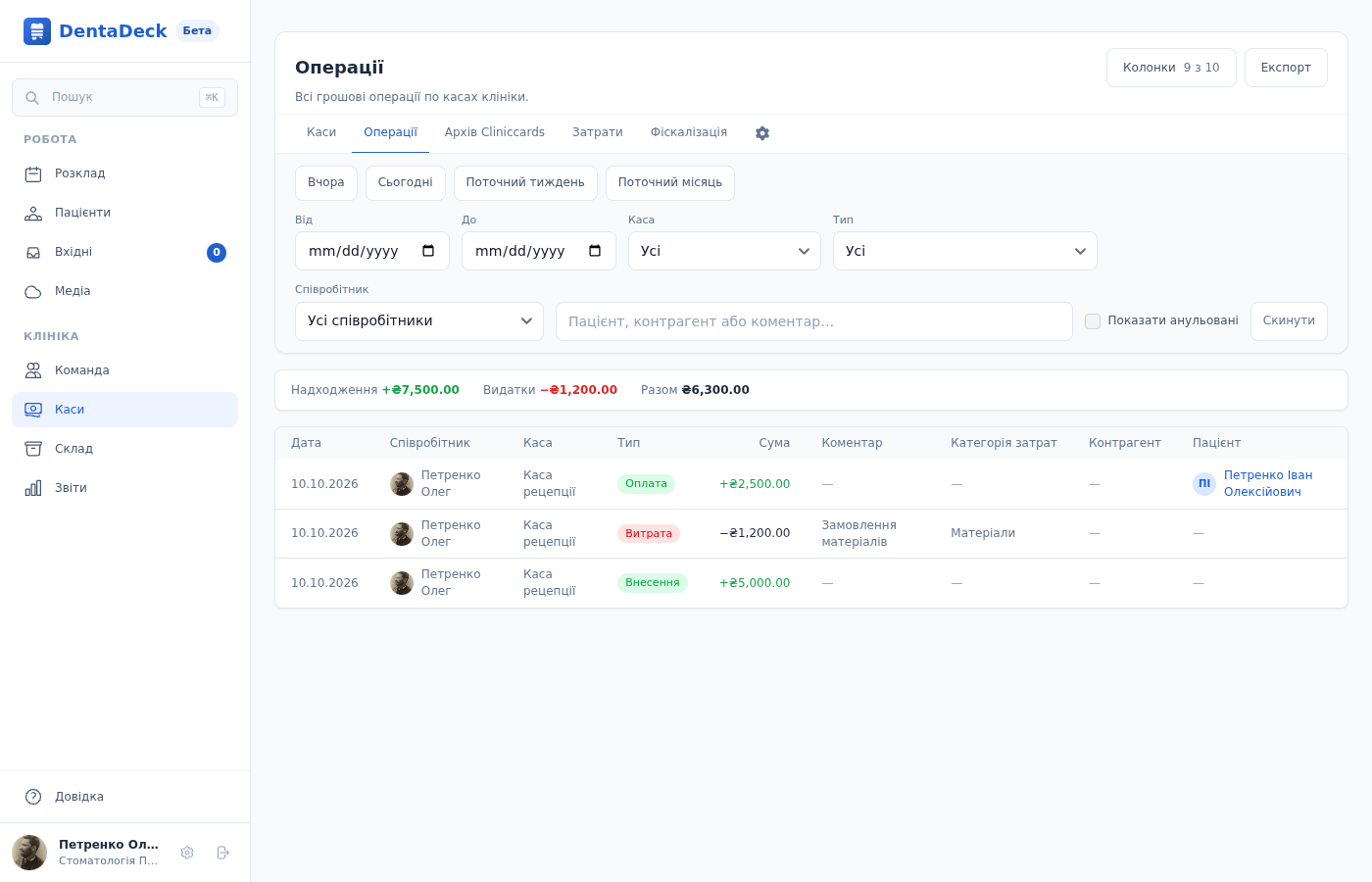Click the Сума column header

774,443
